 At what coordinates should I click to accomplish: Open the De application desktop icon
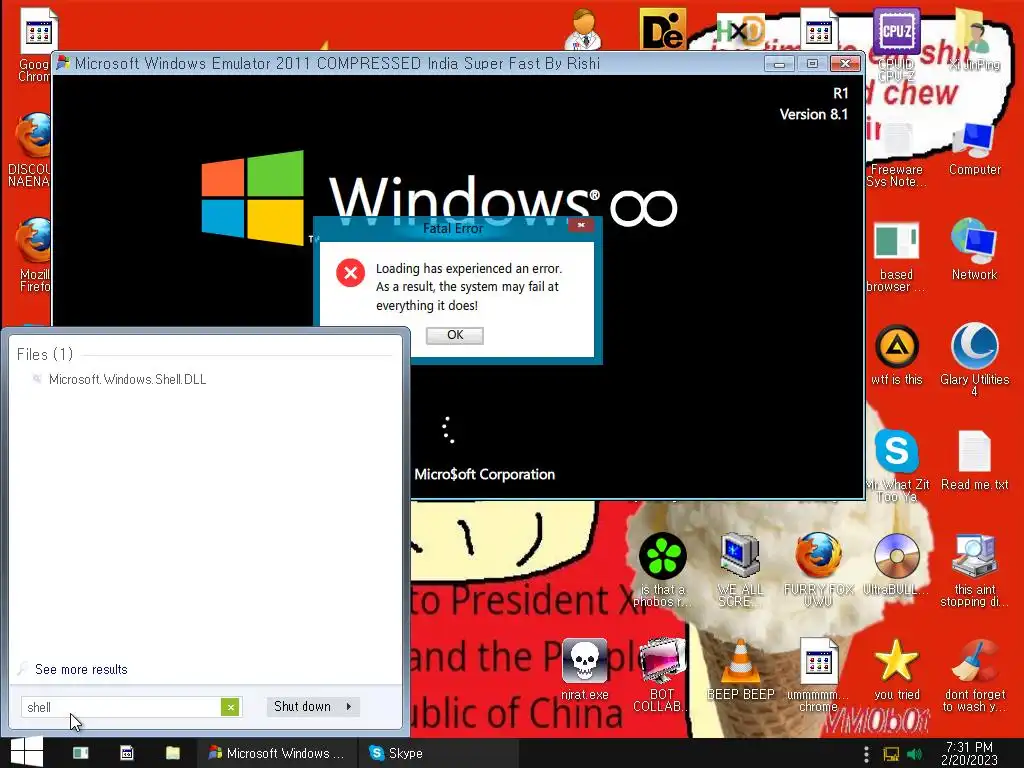(662, 29)
